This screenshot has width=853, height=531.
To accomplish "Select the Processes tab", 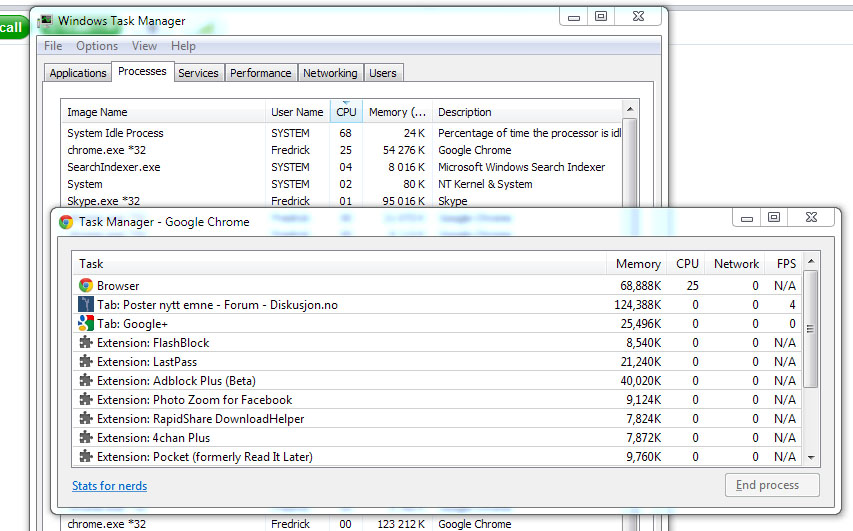I will [x=143, y=71].
